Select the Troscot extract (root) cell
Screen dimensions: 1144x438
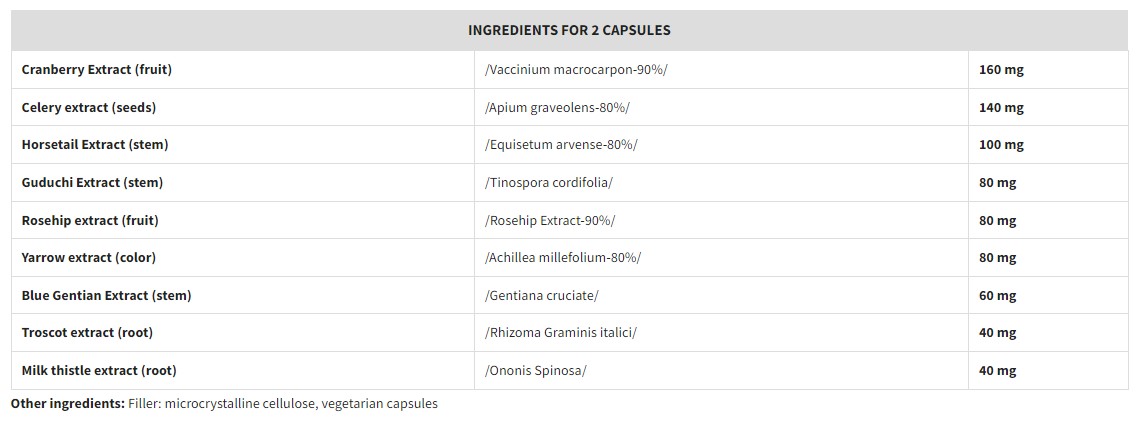tap(87, 332)
